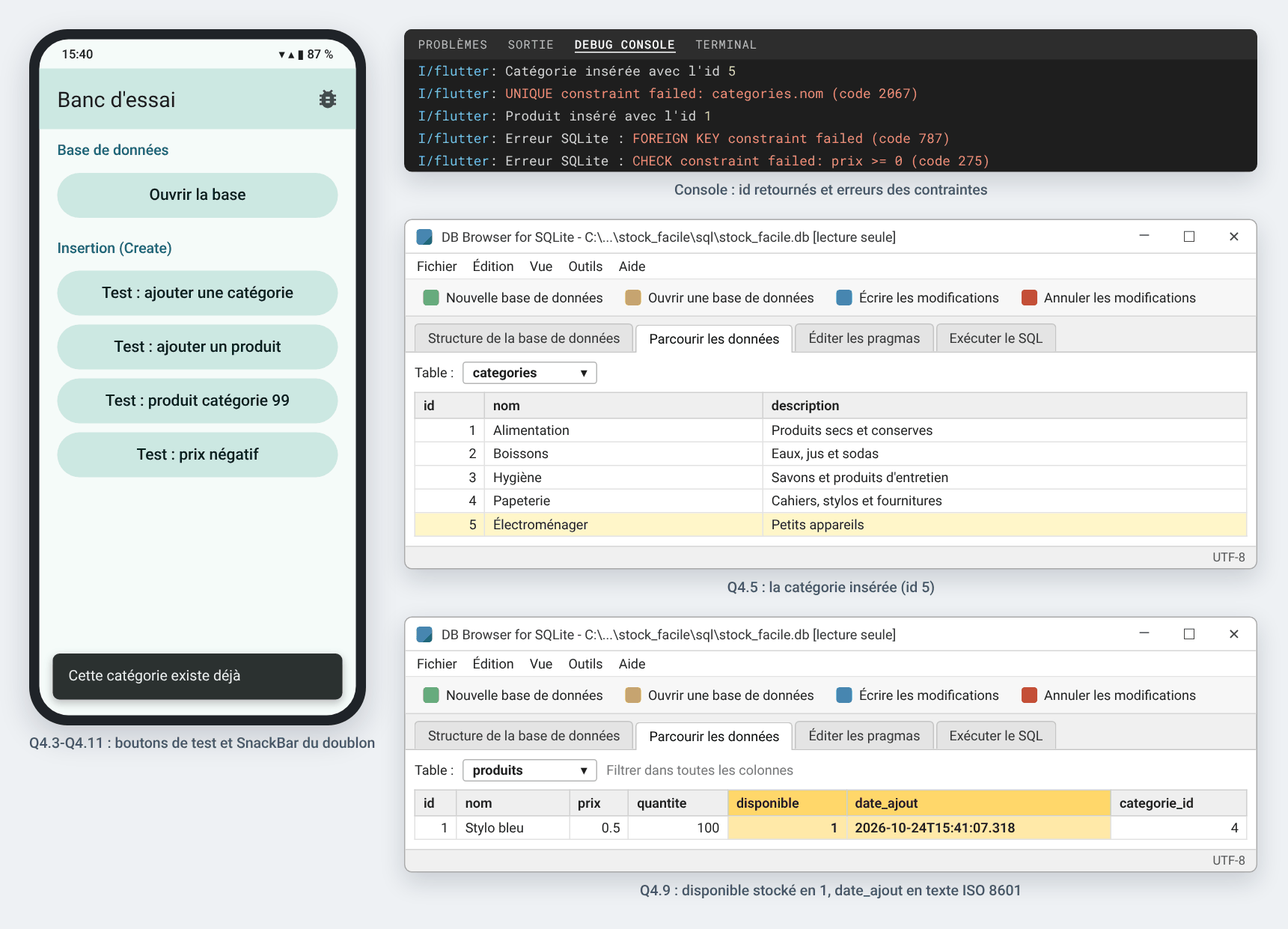Screen dimensions: 1288x929
Task: Click the Stylo bleu cell
Action: tap(513, 828)
